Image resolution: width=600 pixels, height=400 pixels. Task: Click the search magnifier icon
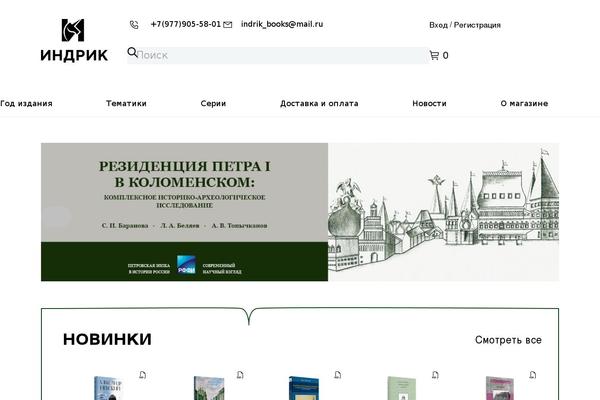pos(132,52)
